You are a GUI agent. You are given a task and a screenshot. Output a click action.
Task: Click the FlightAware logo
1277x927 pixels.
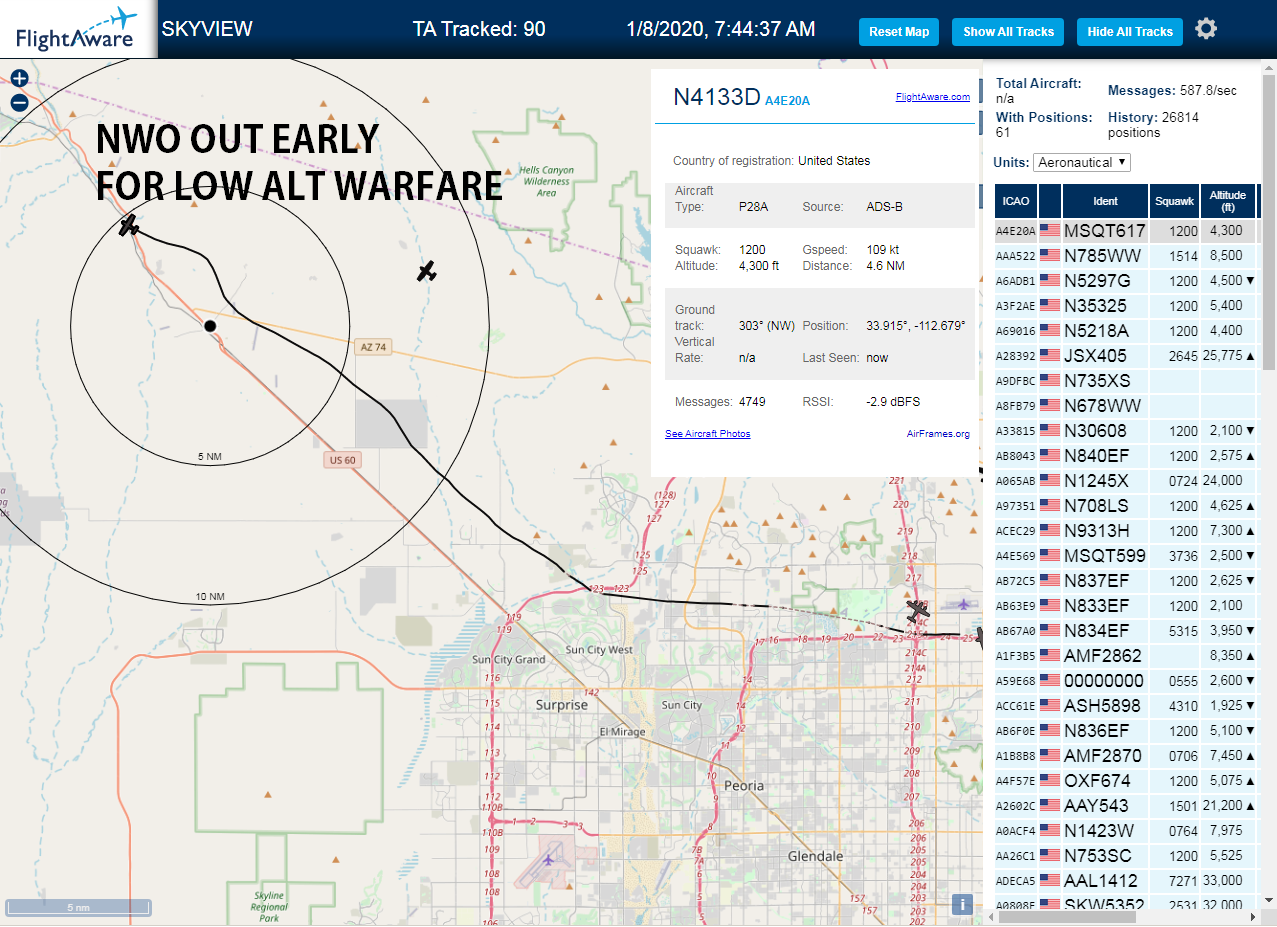(76, 29)
